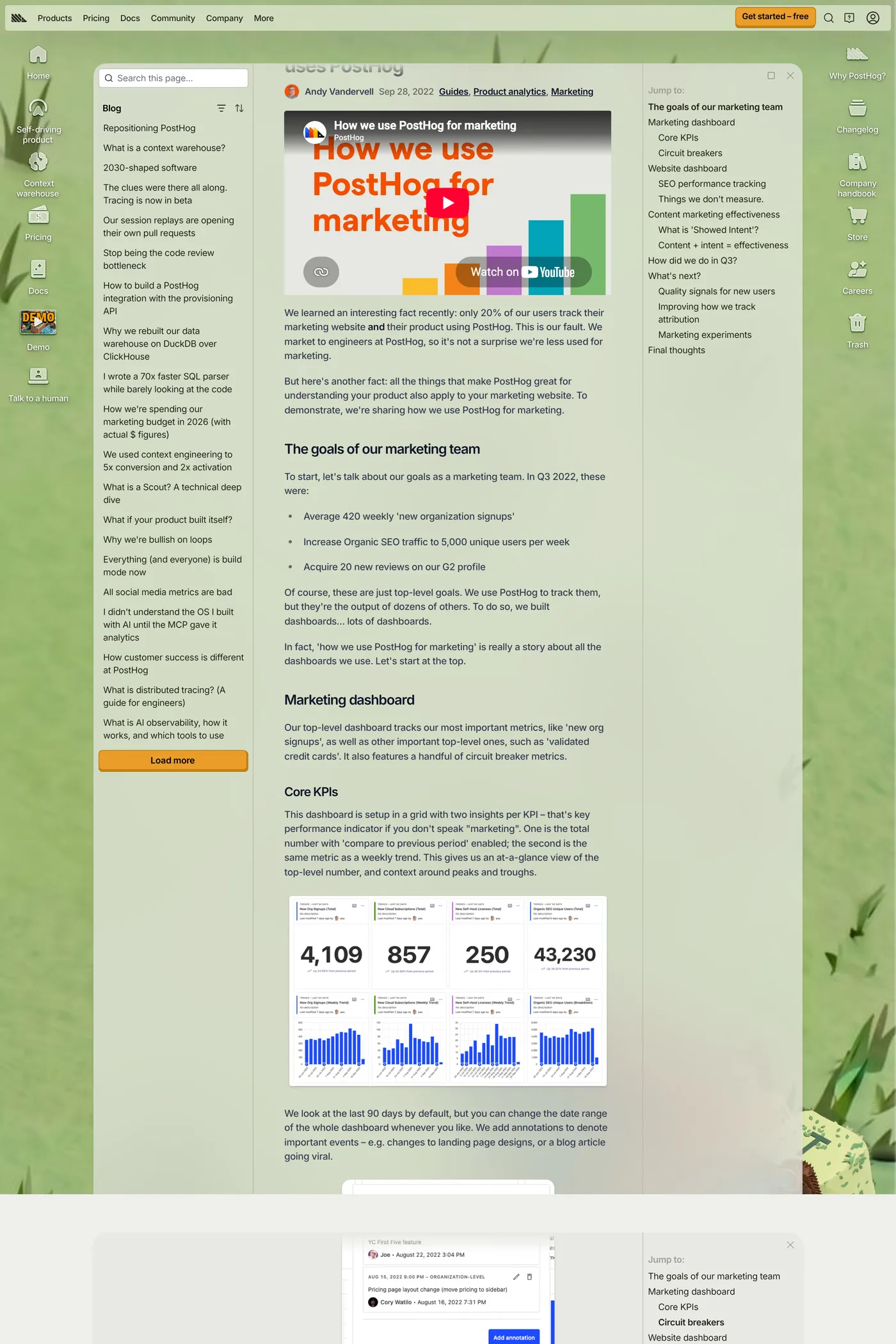Open the More menu

264,18
